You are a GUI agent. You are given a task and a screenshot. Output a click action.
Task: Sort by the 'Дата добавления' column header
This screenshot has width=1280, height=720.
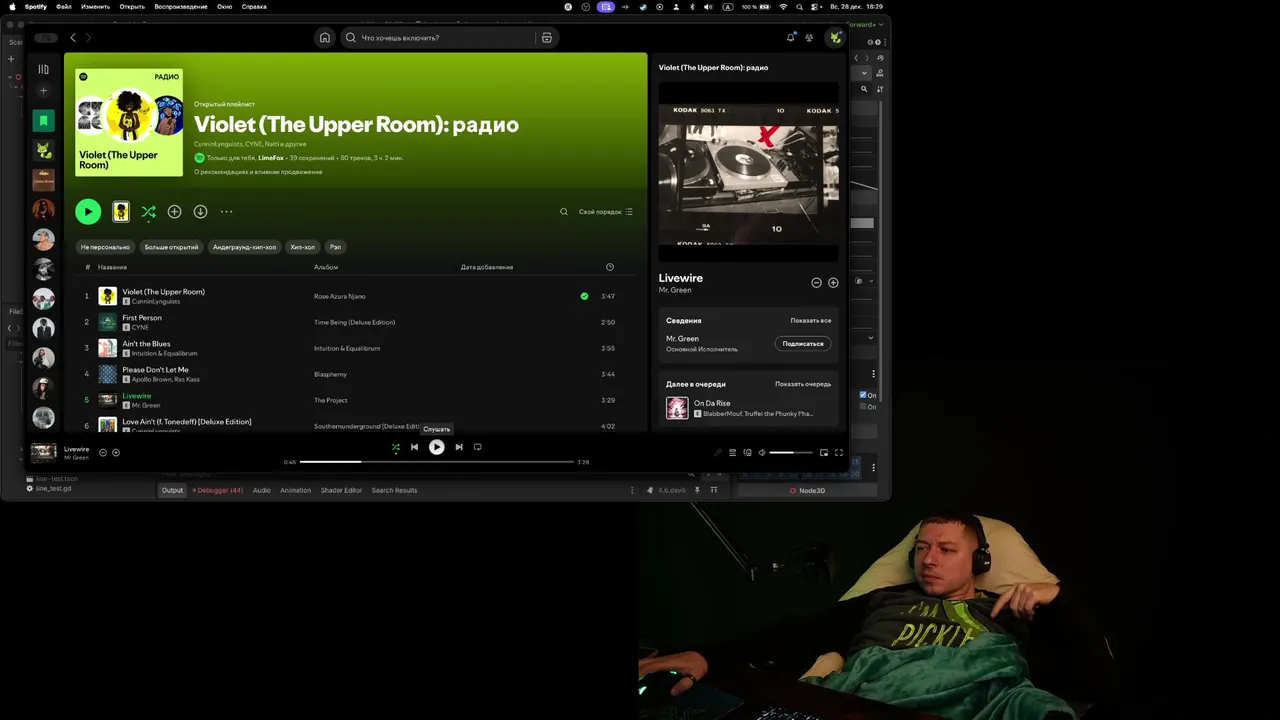click(487, 267)
